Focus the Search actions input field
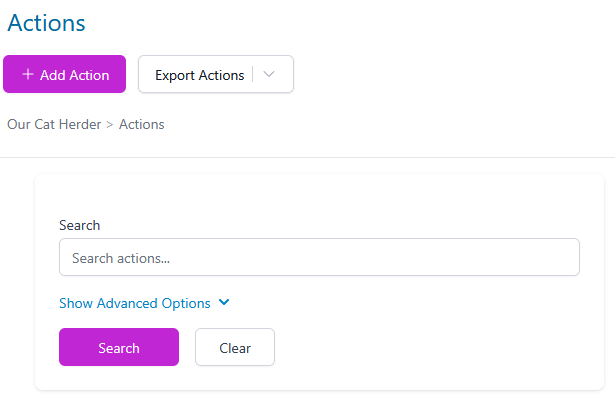 pyautogui.click(x=319, y=257)
